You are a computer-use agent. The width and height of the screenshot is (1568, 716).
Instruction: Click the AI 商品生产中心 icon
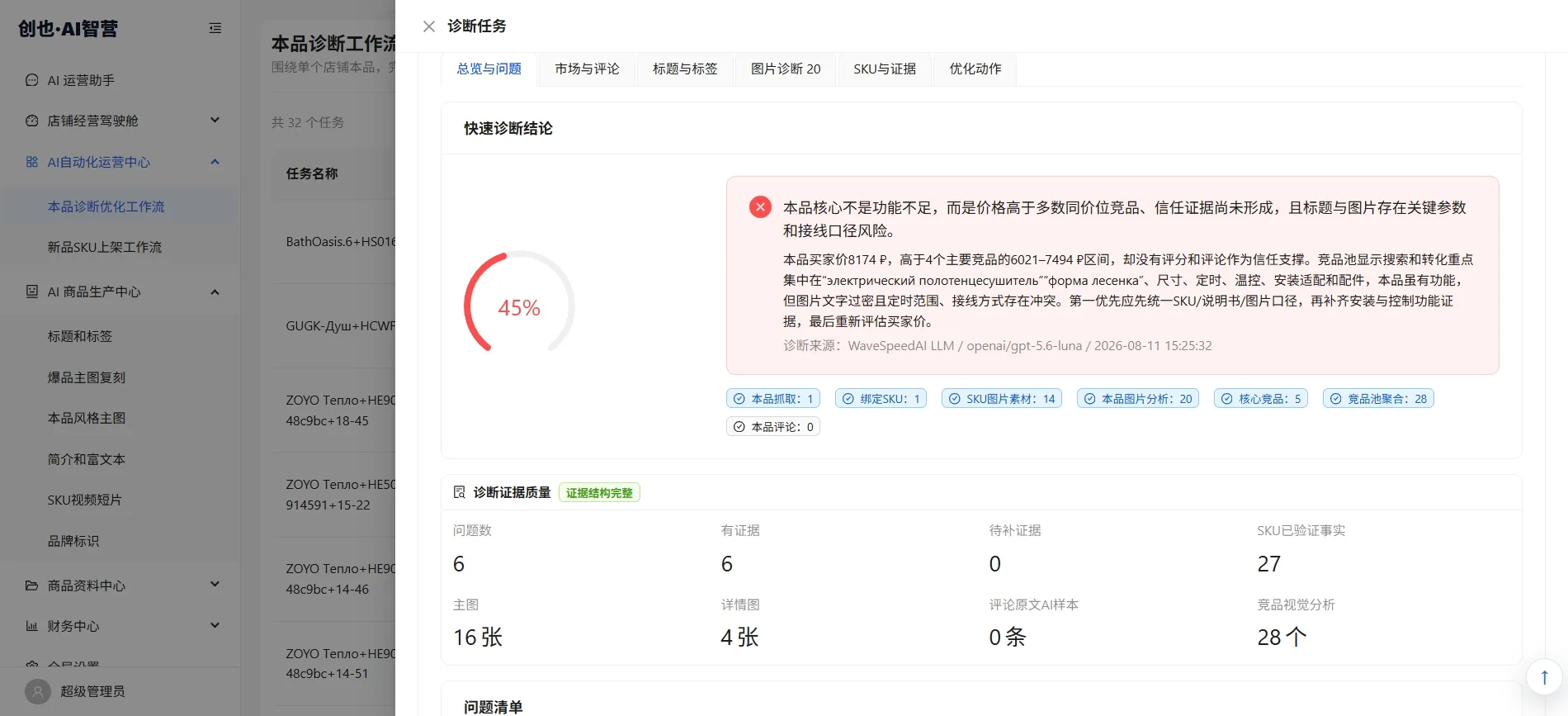(32, 292)
